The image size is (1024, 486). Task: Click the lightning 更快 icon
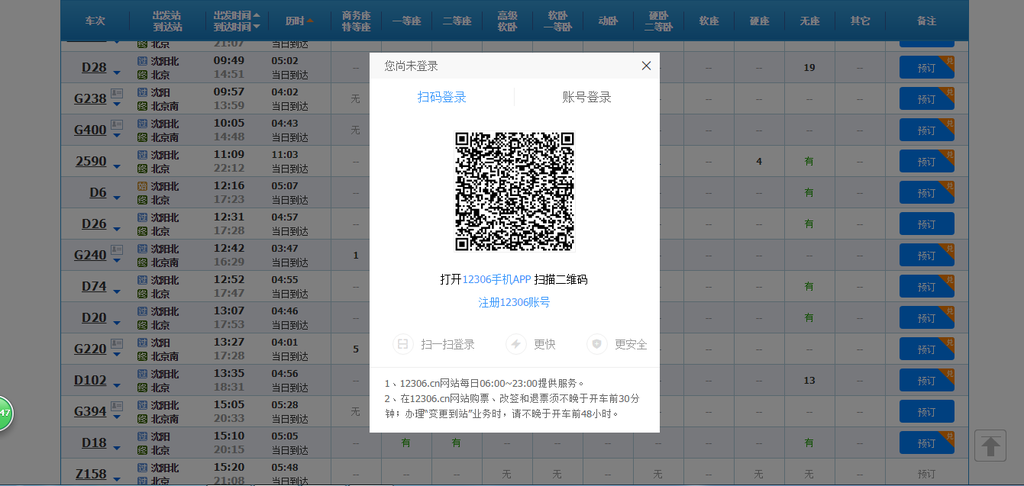pyautogui.click(x=516, y=344)
